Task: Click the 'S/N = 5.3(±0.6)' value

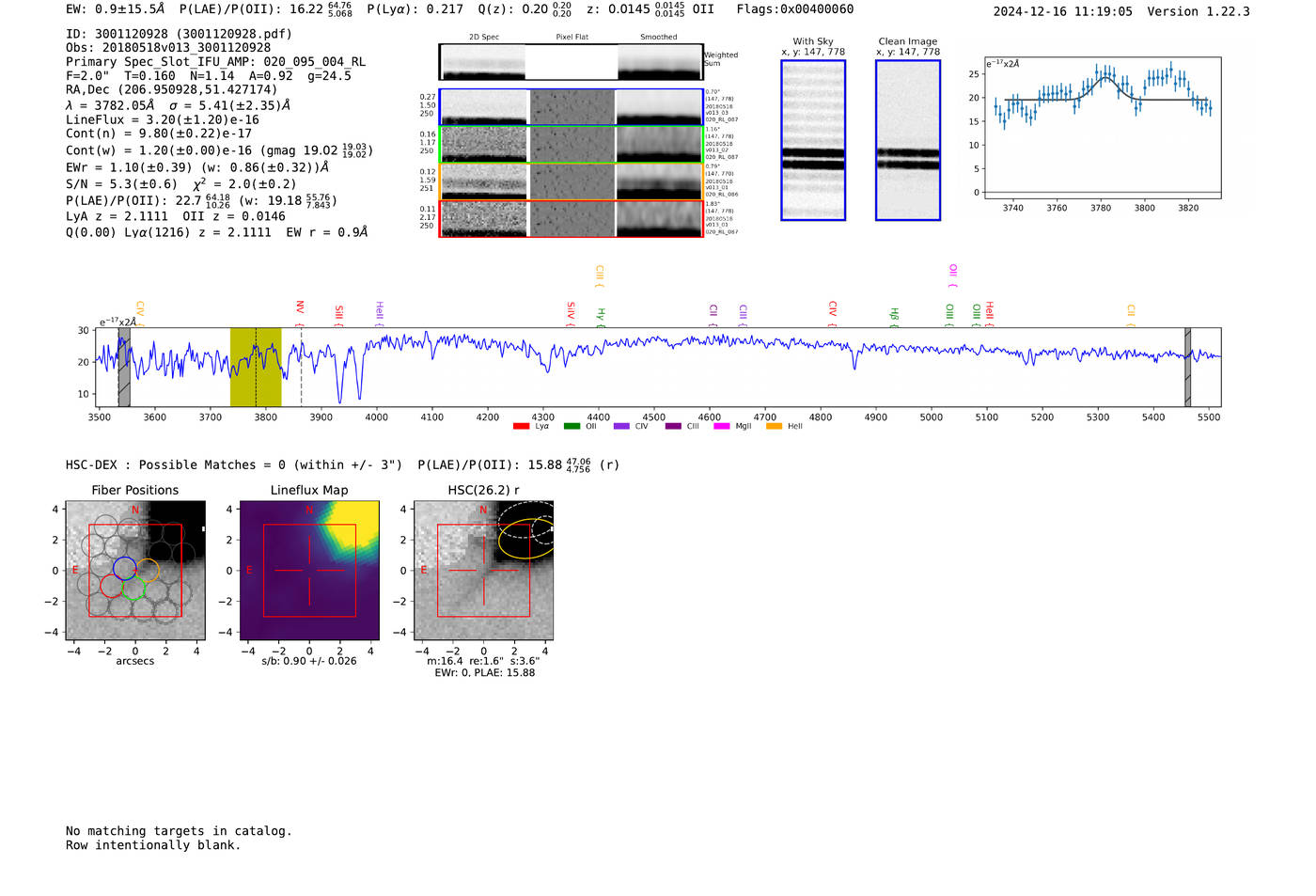Action: 121,184
